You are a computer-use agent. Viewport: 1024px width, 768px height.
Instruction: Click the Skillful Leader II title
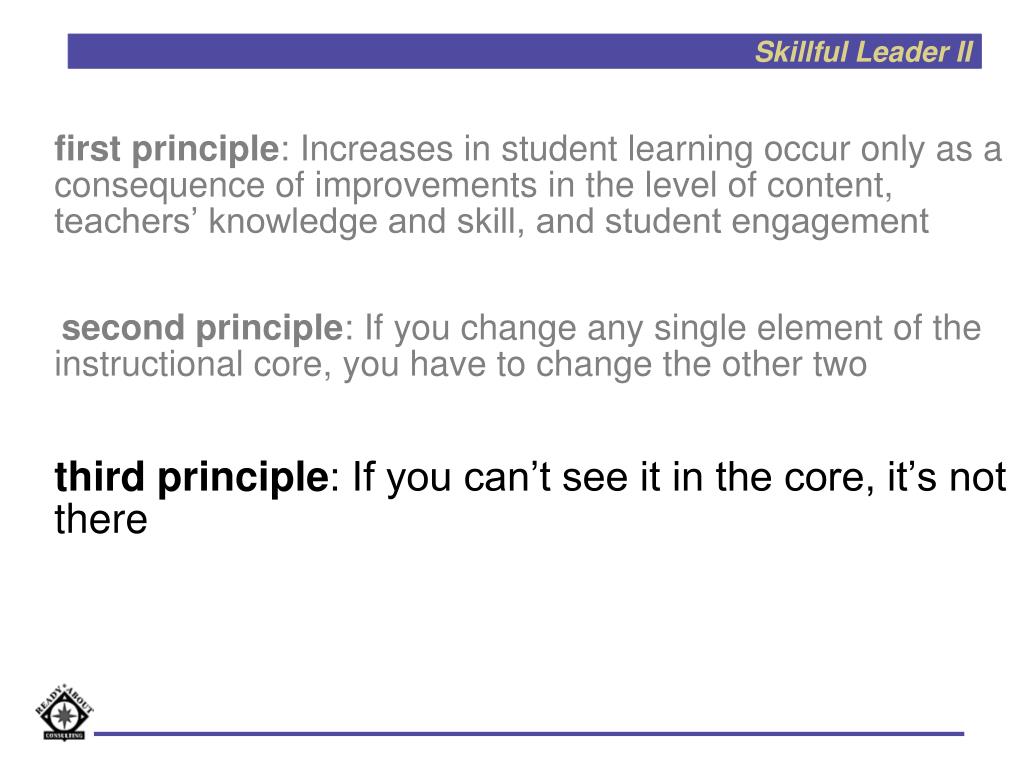(863, 52)
